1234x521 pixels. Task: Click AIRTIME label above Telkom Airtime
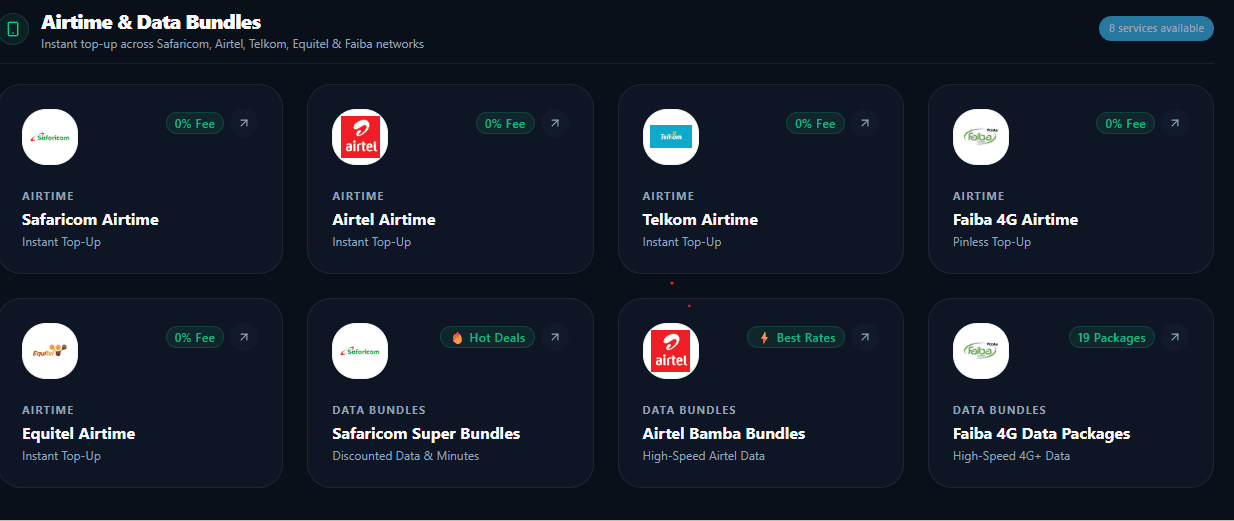pyautogui.click(x=668, y=196)
